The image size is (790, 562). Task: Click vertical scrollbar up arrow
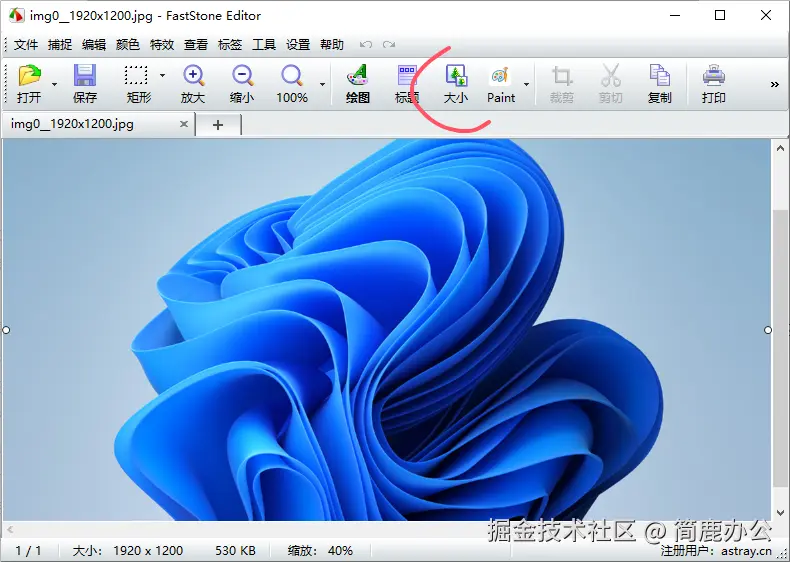coord(780,148)
